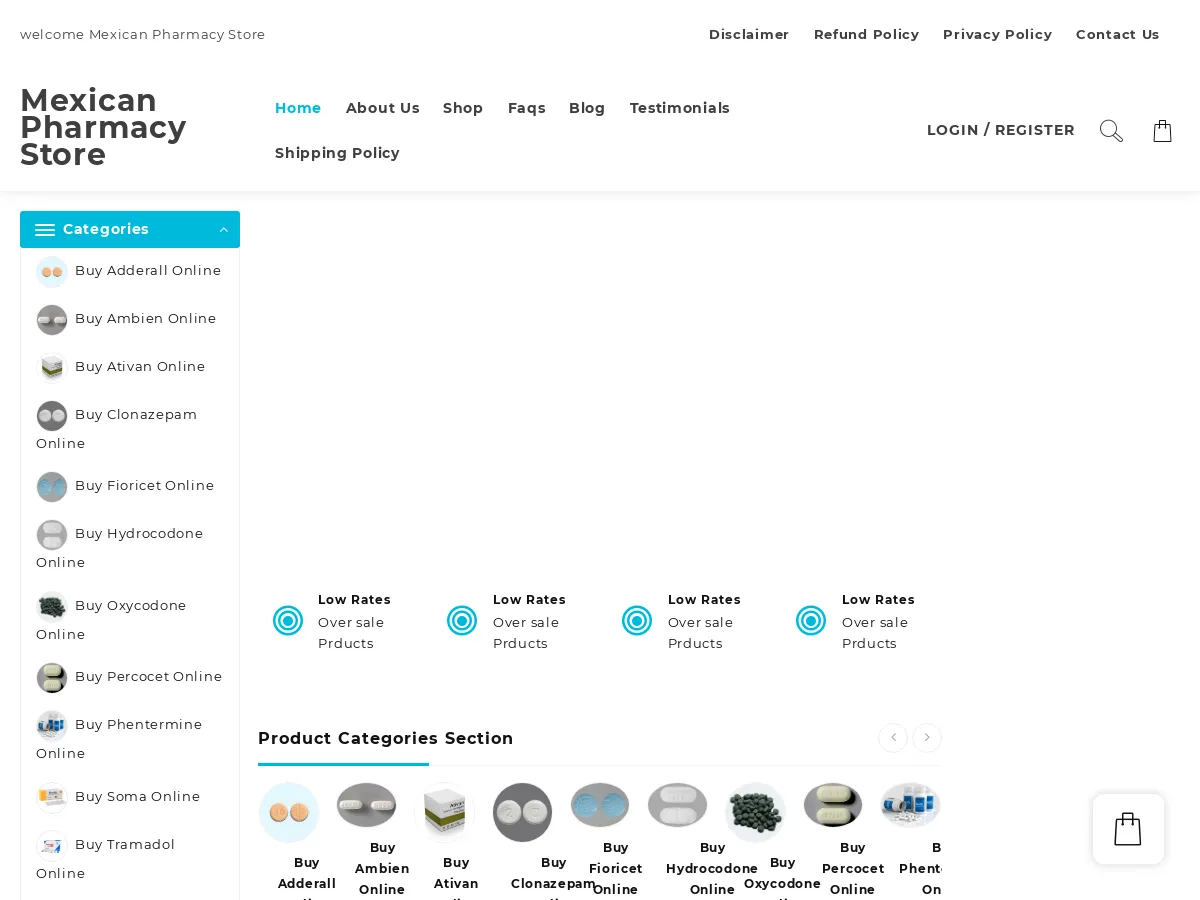Click the Buy Adderall Online pill icon
The height and width of the screenshot is (900, 1200).
point(52,271)
